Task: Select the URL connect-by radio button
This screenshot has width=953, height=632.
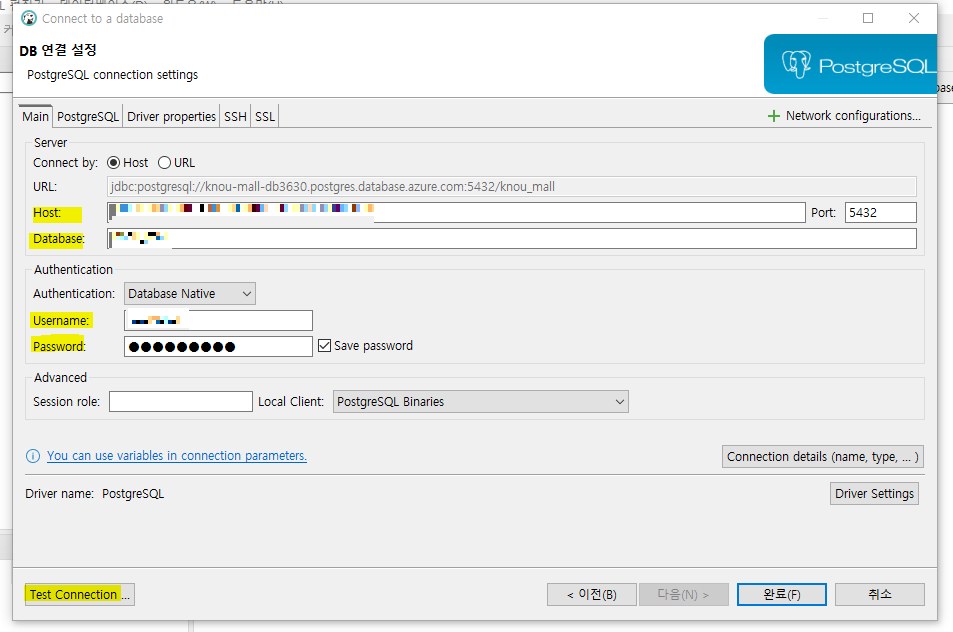Action: pyautogui.click(x=164, y=163)
